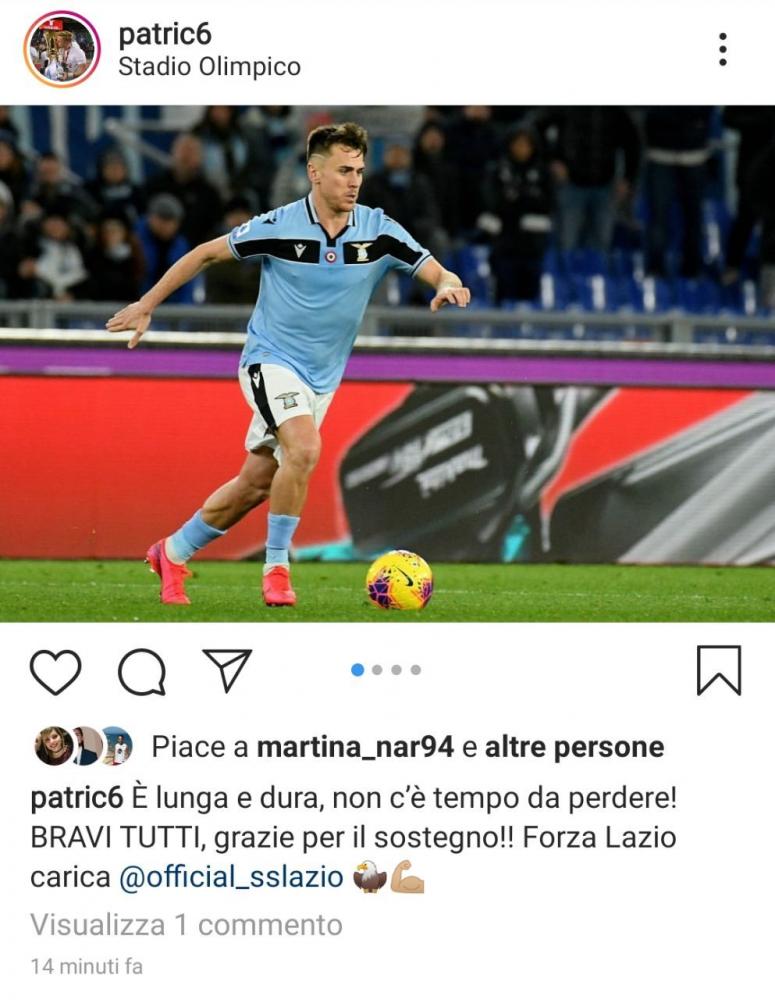View altre persone who liked the post
Image resolution: width=775 pixels, height=1000 pixels.
coord(575,747)
